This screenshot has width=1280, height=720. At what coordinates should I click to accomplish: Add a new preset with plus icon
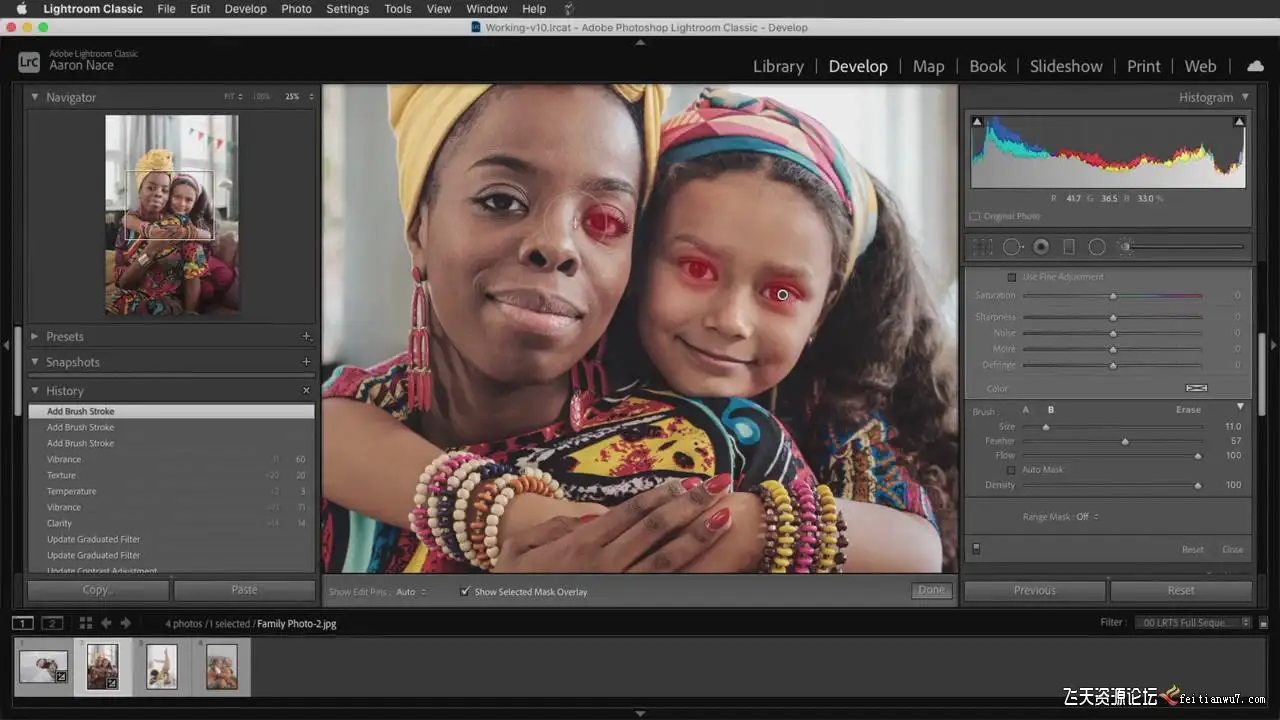click(x=306, y=337)
